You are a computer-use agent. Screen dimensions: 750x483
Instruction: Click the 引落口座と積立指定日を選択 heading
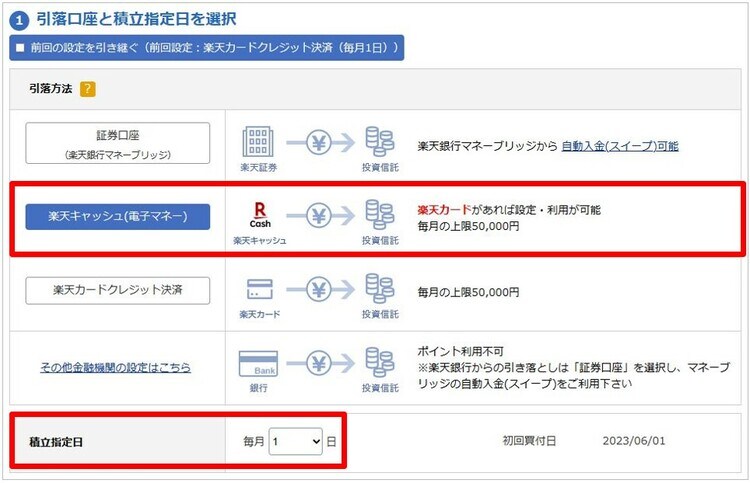pyautogui.click(x=136, y=19)
